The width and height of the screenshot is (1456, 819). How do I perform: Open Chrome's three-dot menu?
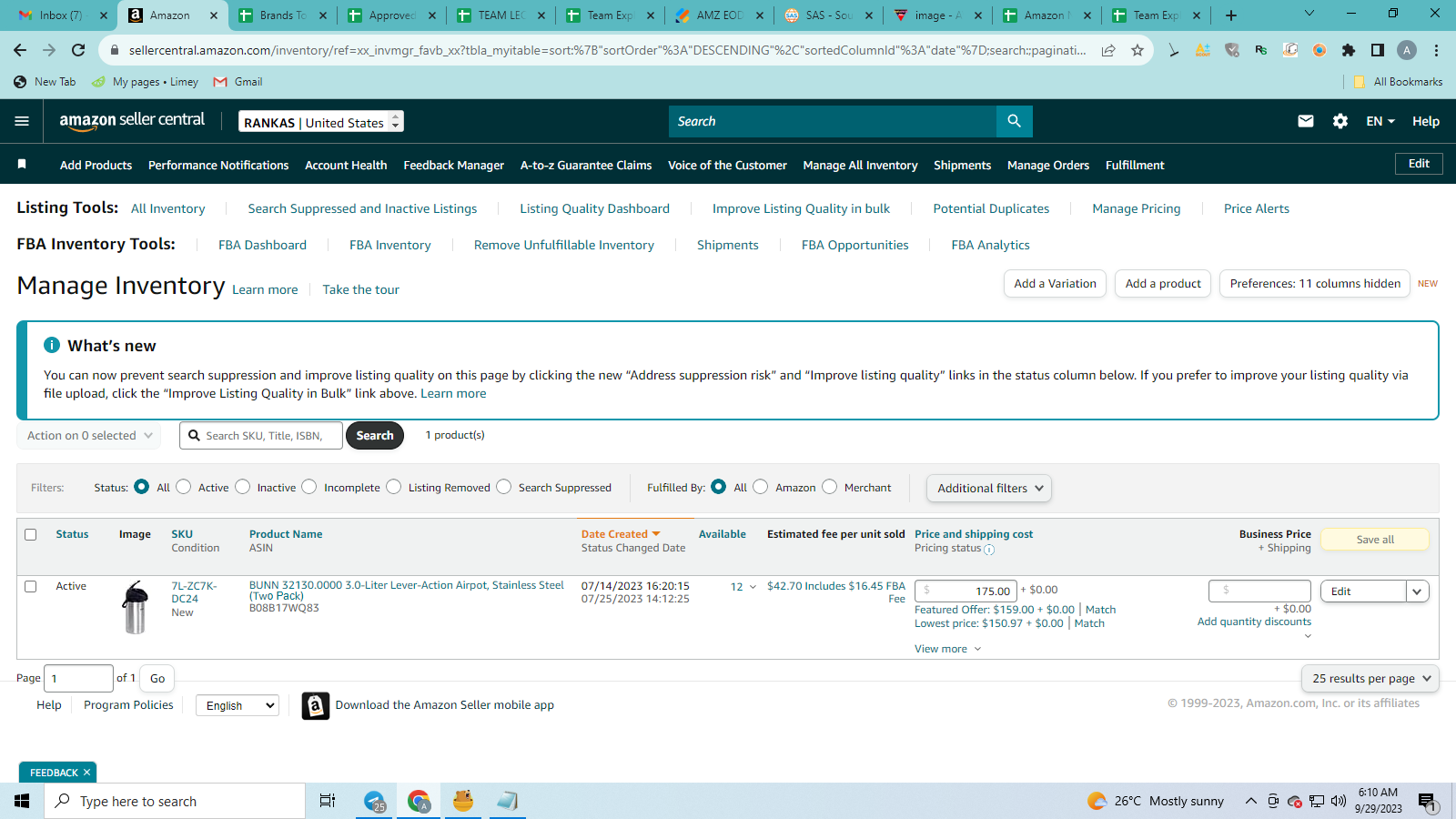pos(1436,50)
